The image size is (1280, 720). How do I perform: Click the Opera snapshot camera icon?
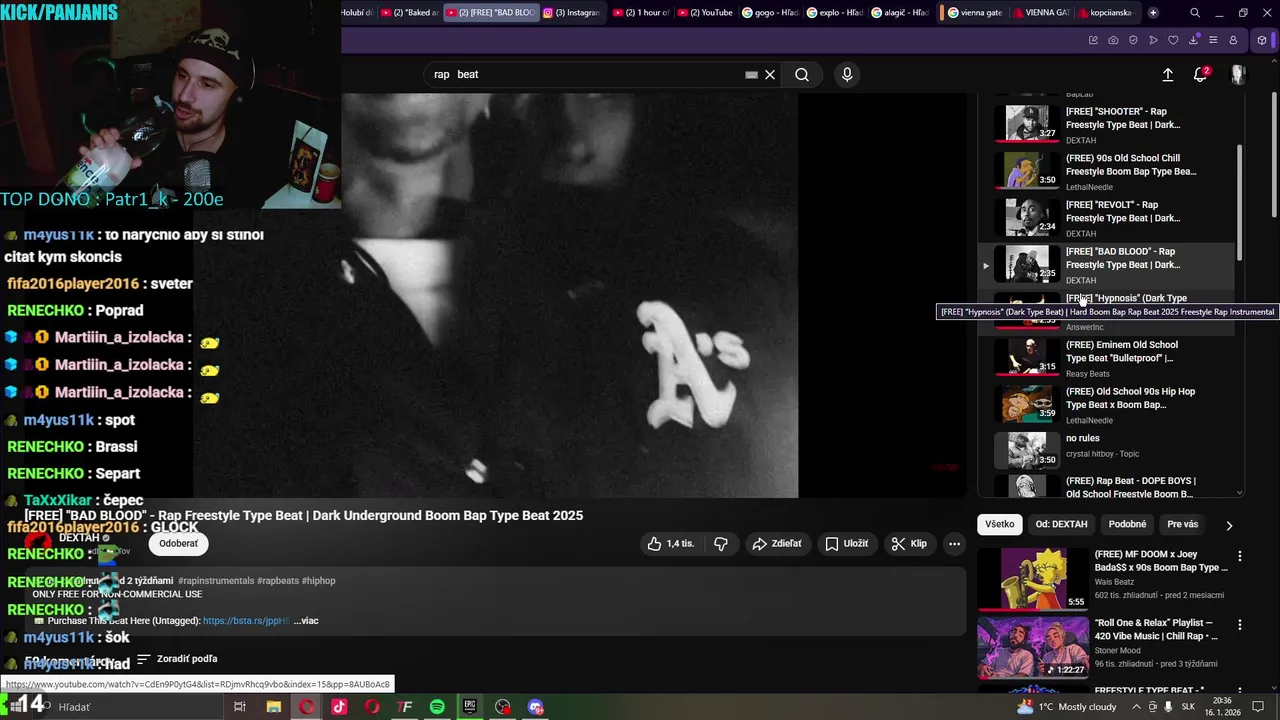pos(1113,40)
